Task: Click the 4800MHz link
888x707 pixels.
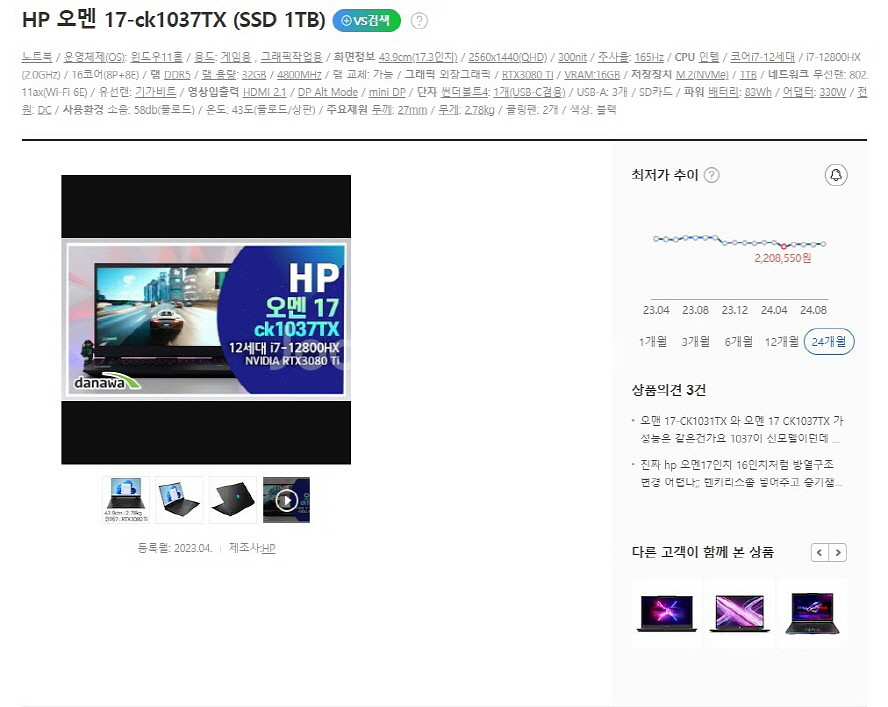Action: [x=299, y=74]
